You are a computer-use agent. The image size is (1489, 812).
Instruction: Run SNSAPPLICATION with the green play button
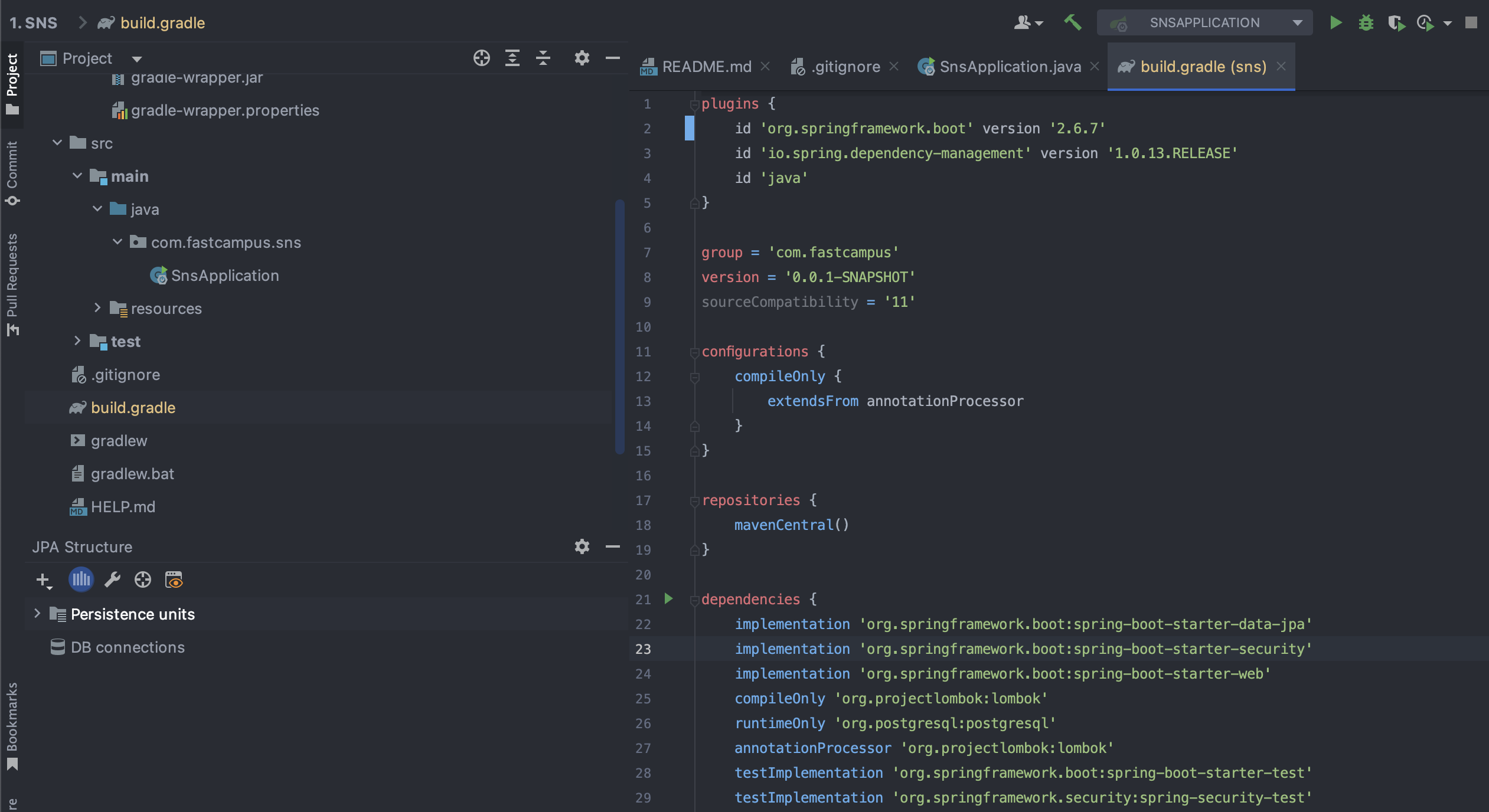(x=1335, y=22)
